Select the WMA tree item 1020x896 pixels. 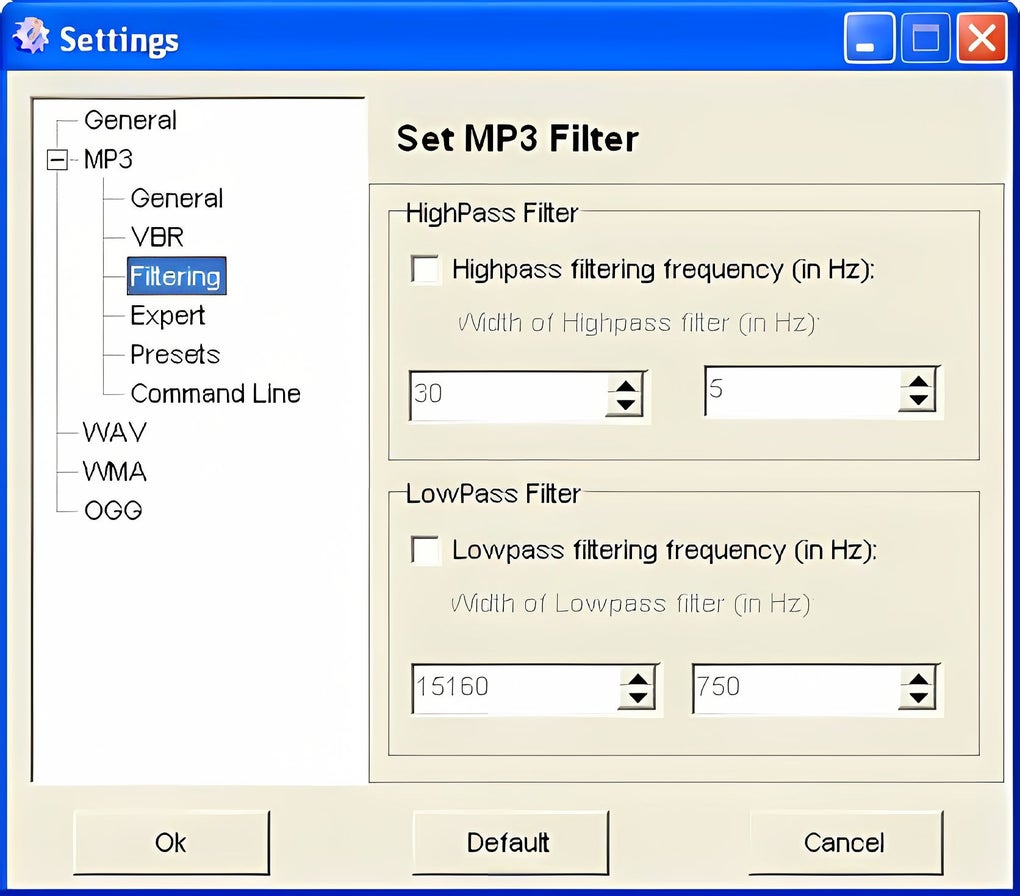(114, 472)
